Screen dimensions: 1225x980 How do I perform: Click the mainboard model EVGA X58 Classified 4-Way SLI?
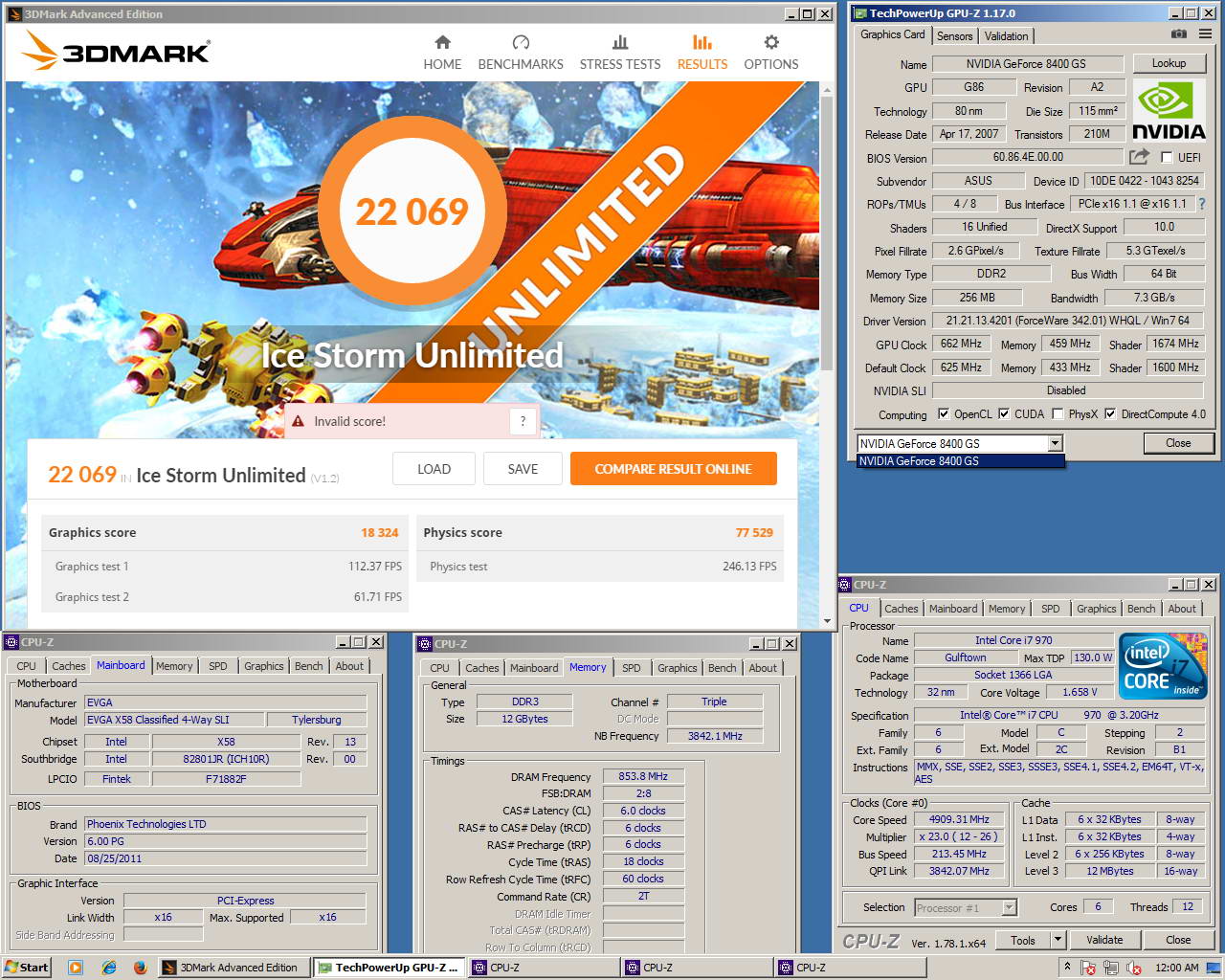click(x=174, y=720)
